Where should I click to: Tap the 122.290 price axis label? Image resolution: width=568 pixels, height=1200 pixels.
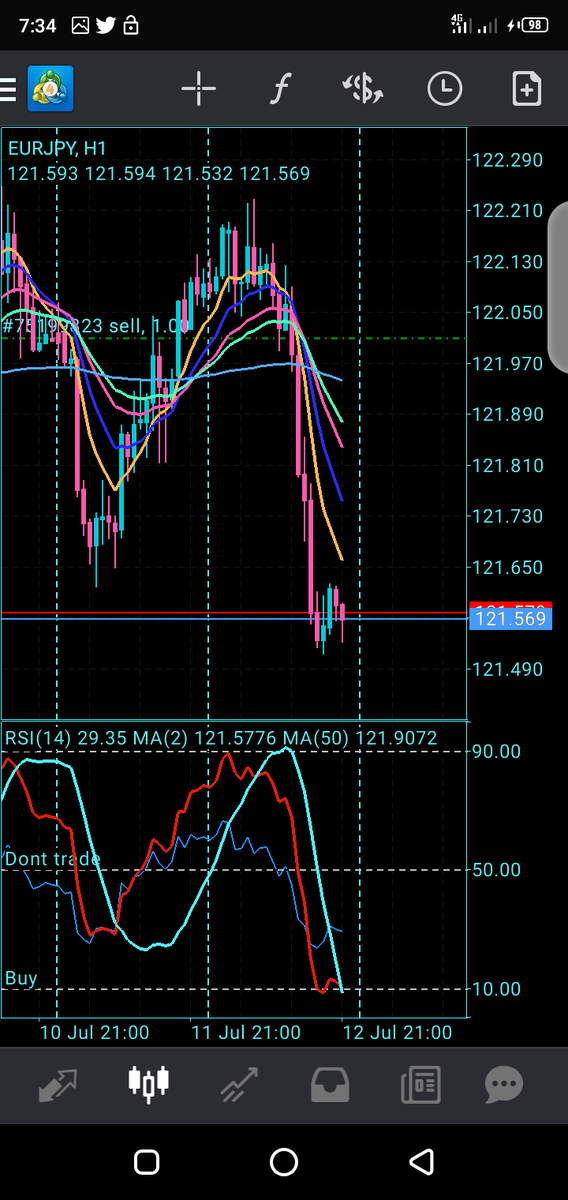click(508, 160)
